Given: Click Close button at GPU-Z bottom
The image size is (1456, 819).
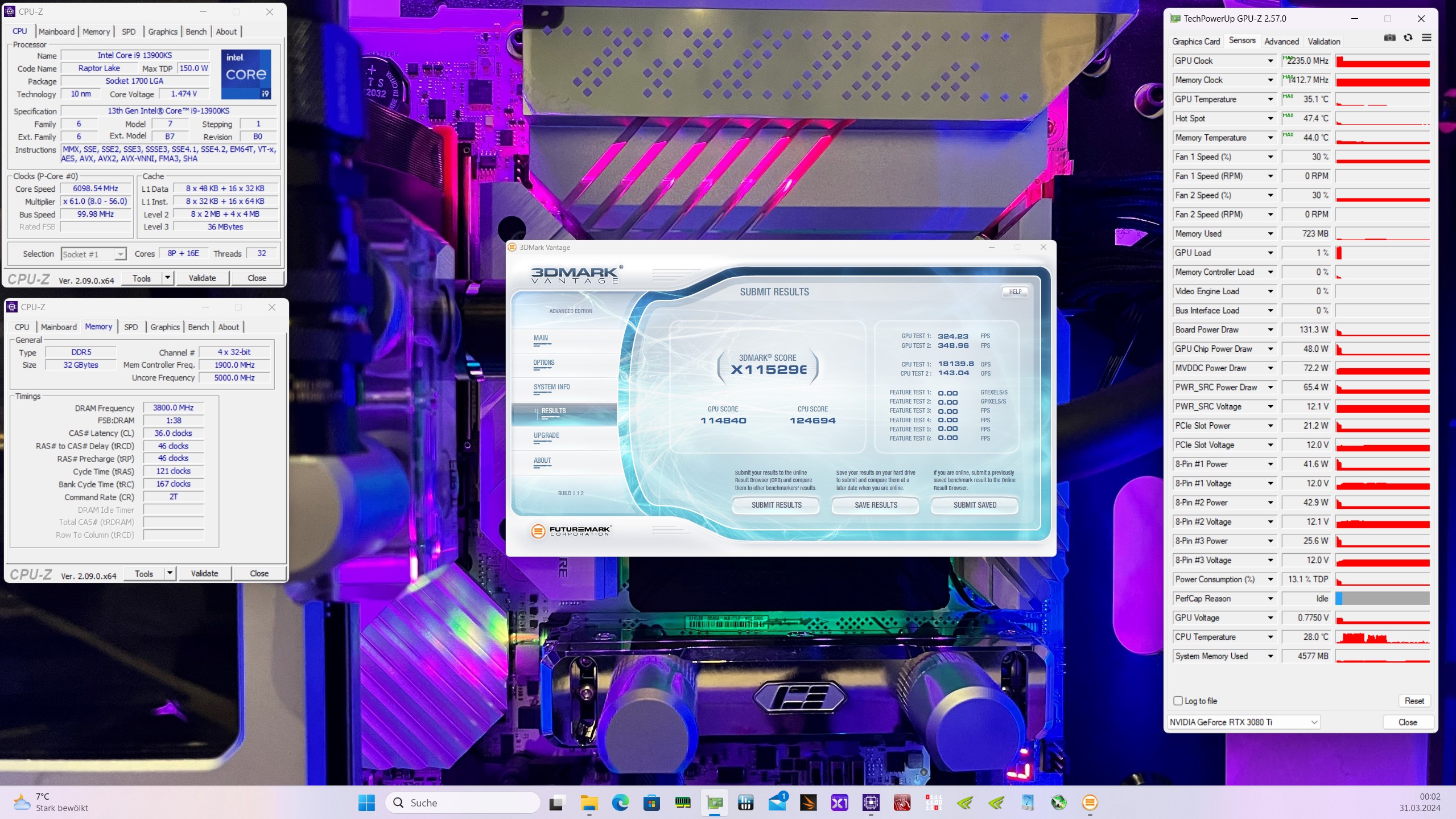Looking at the screenshot, I should [1408, 723].
